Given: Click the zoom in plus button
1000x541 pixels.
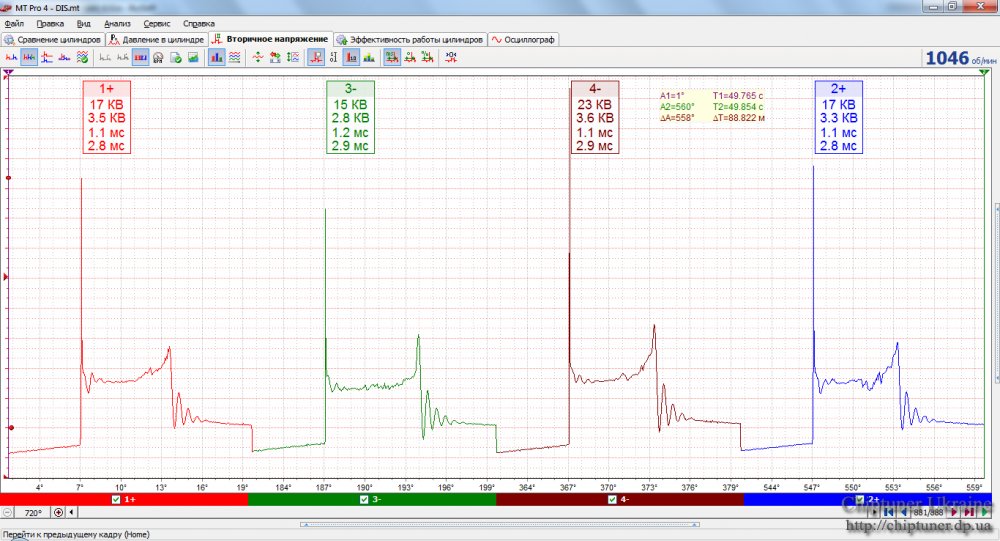Looking at the screenshot, I should 59,512.
